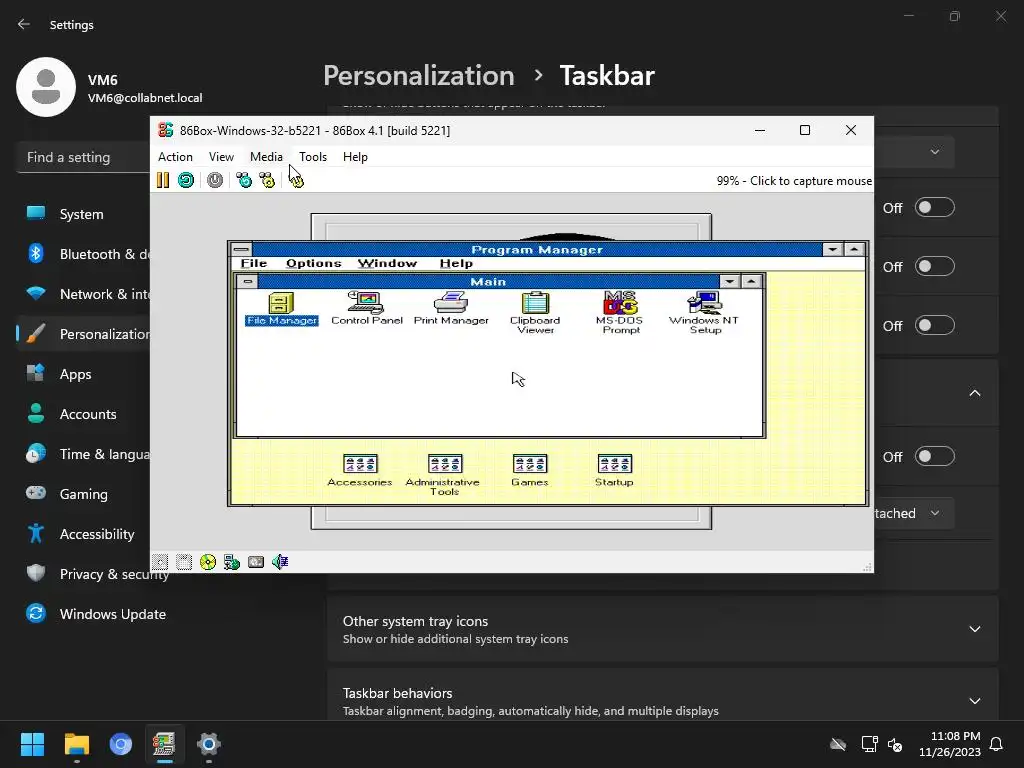Click the second floppy drive status icon
Viewport: 1024px width, 768px height.
pyautogui.click(x=184, y=562)
